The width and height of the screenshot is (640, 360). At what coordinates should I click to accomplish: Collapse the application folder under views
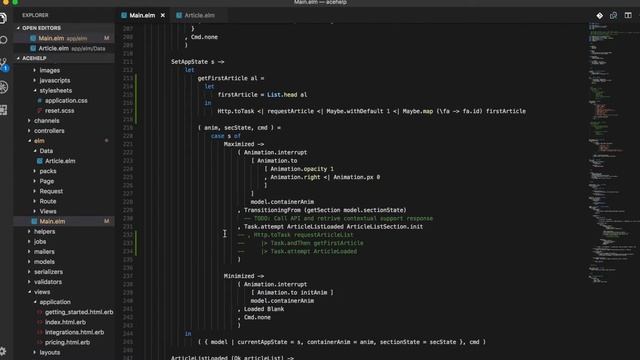[x=55, y=302]
